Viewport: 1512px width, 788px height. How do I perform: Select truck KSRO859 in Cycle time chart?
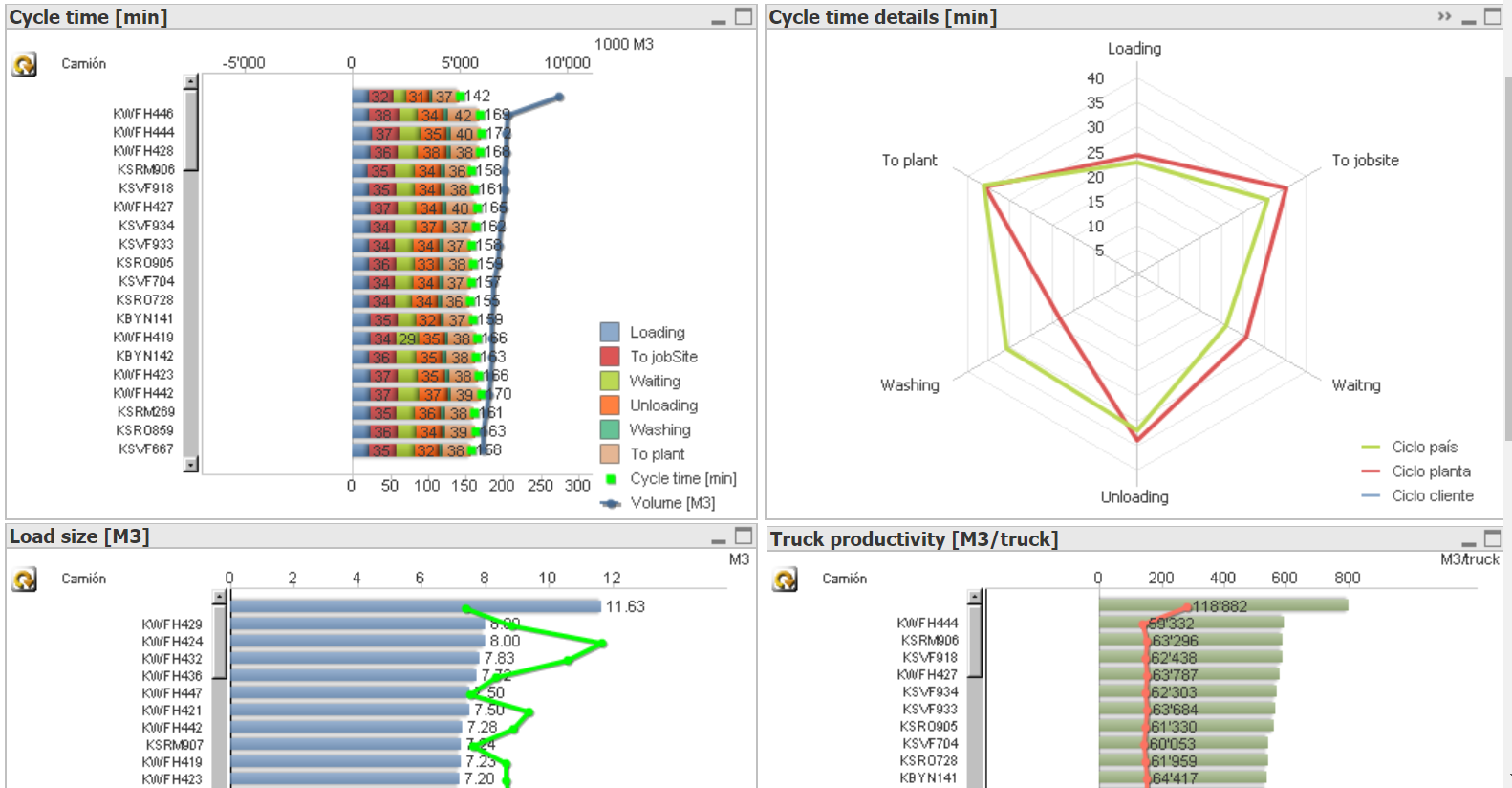145,431
